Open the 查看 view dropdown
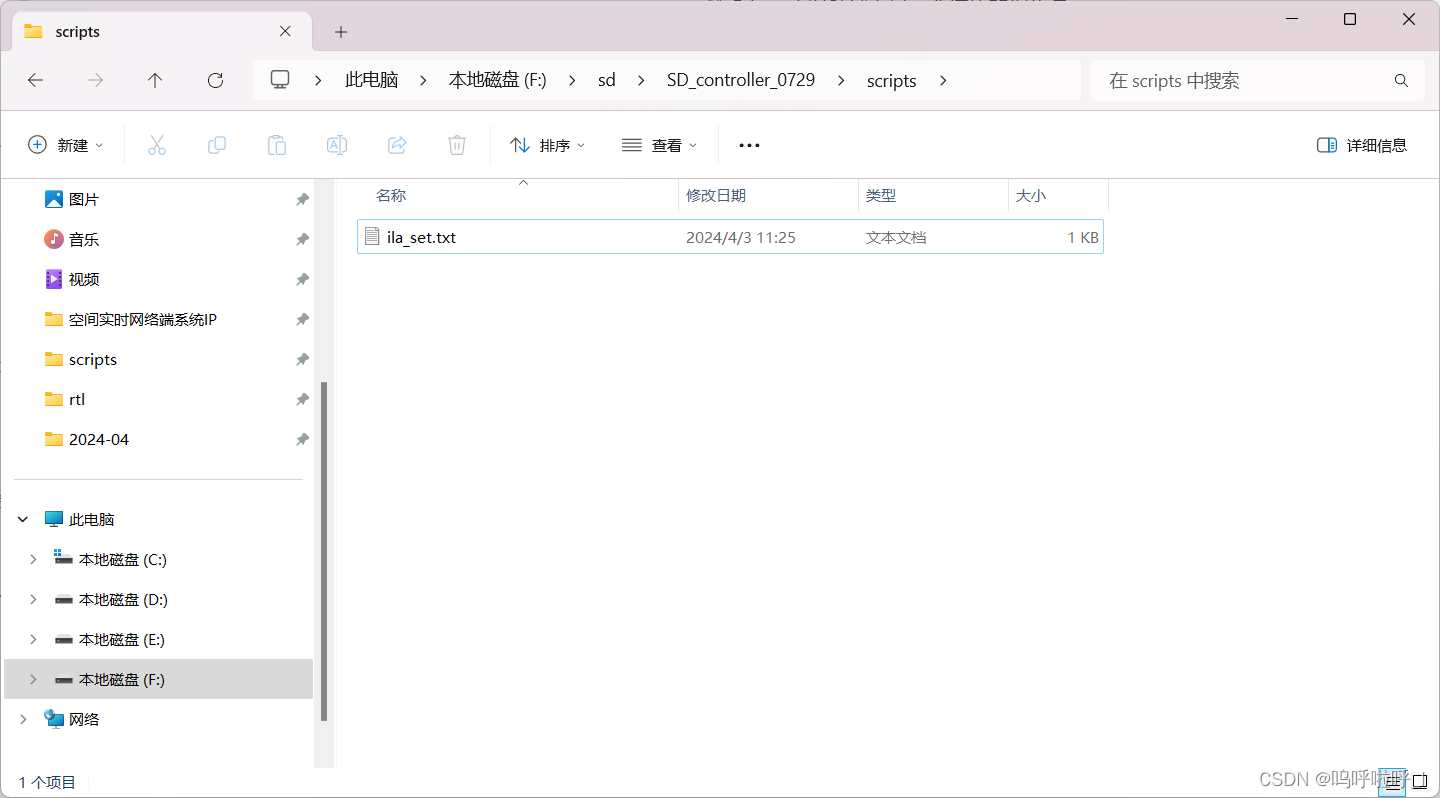The width and height of the screenshot is (1440, 798). point(659,145)
